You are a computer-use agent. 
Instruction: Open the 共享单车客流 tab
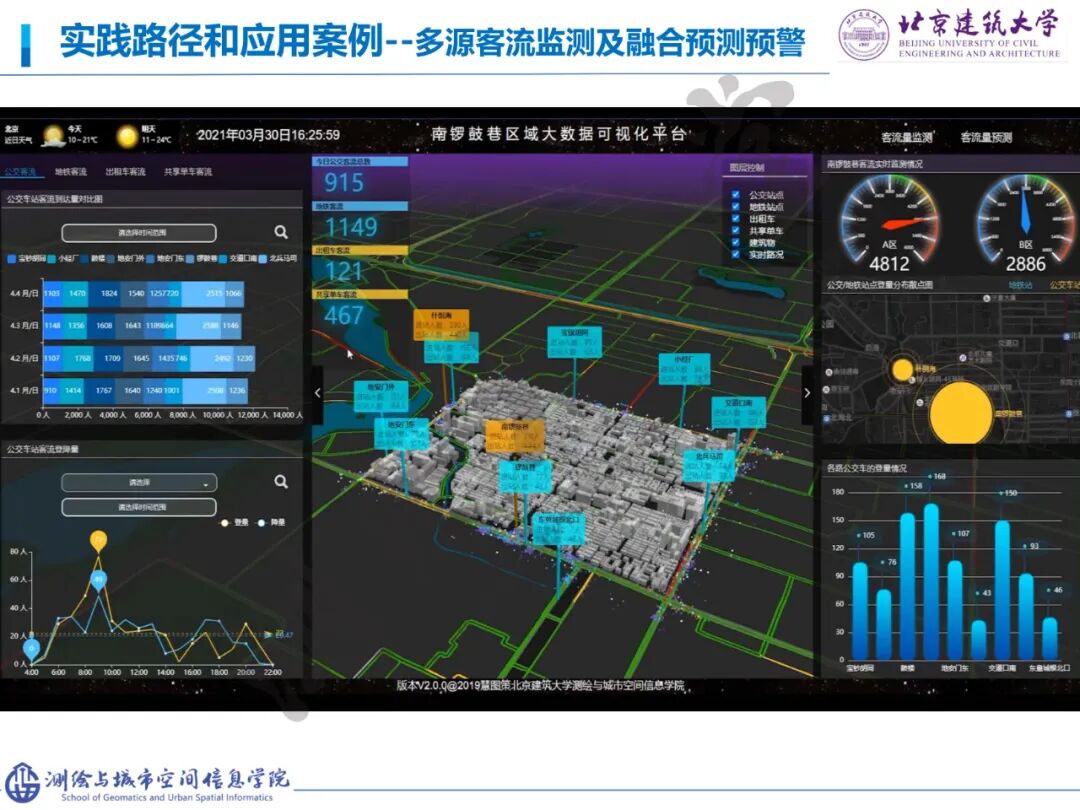click(x=188, y=172)
